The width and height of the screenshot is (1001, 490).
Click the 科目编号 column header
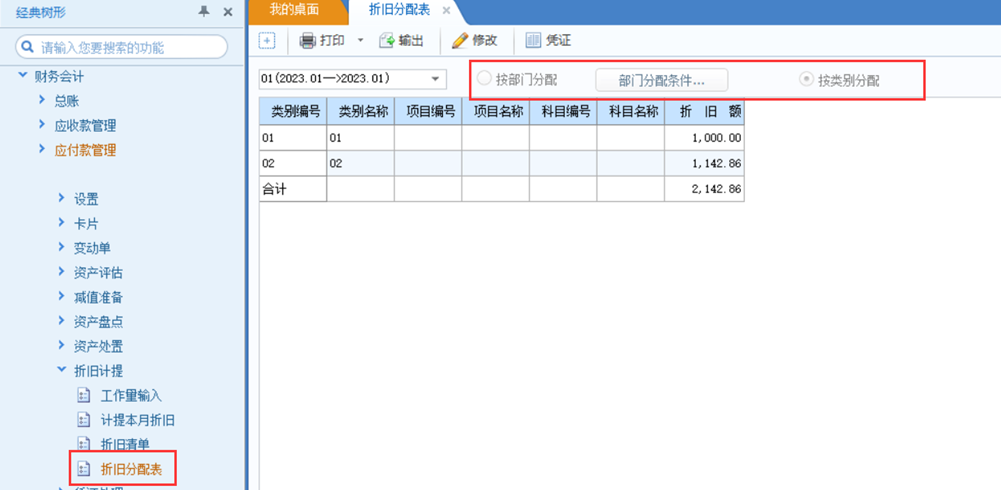click(x=564, y=112)
